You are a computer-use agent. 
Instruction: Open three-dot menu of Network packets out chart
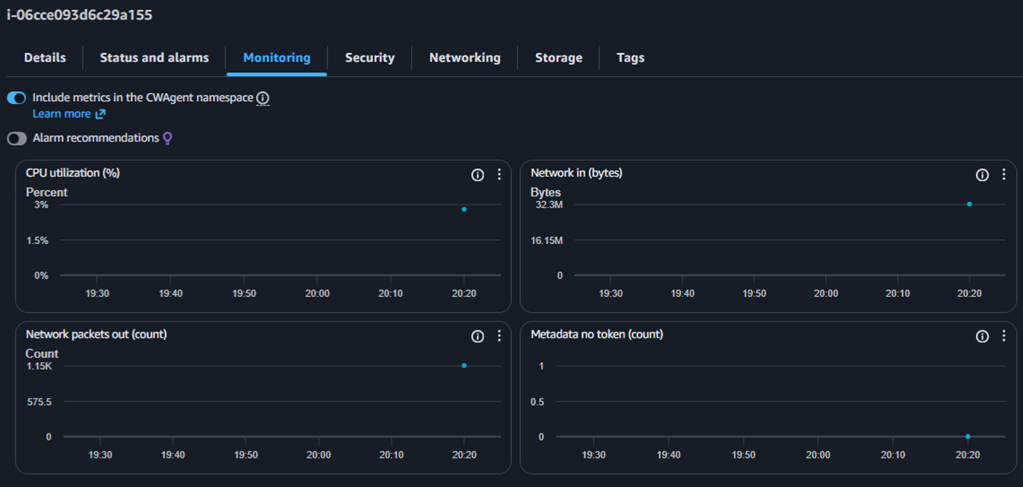tap(499, 336)
